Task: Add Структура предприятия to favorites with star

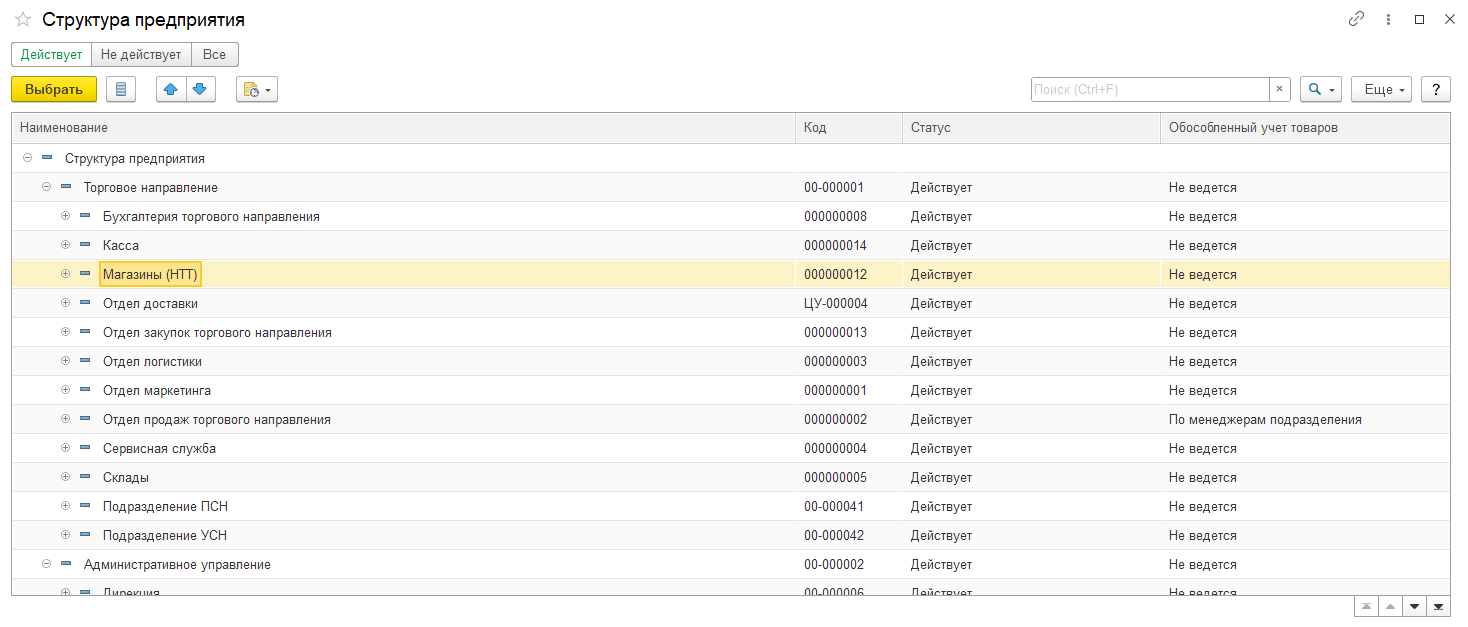Action: (x=23, y=20)
